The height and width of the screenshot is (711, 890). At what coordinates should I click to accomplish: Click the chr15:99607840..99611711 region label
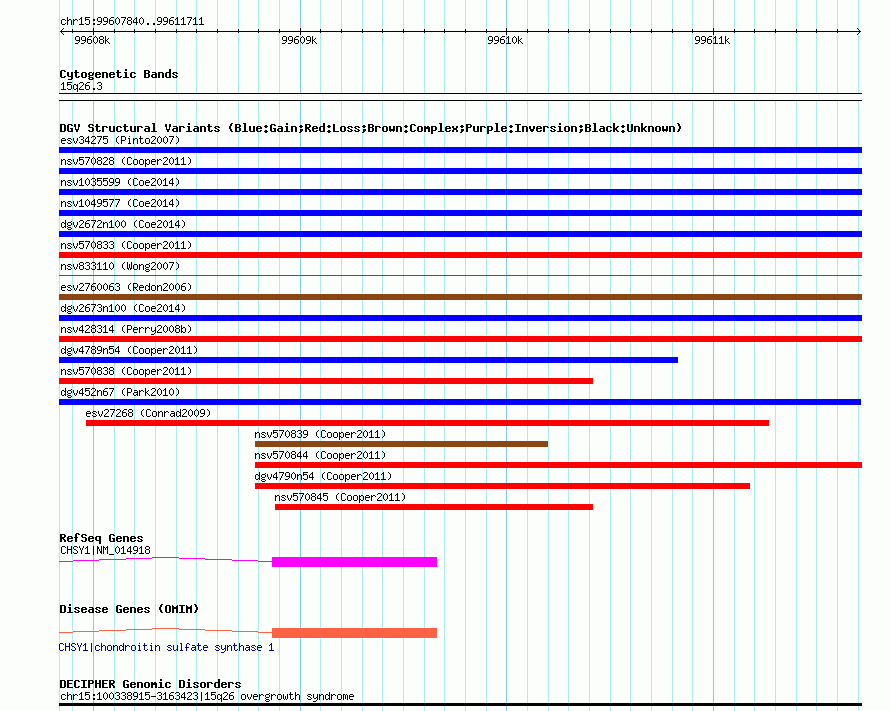[x=132, y=21]
